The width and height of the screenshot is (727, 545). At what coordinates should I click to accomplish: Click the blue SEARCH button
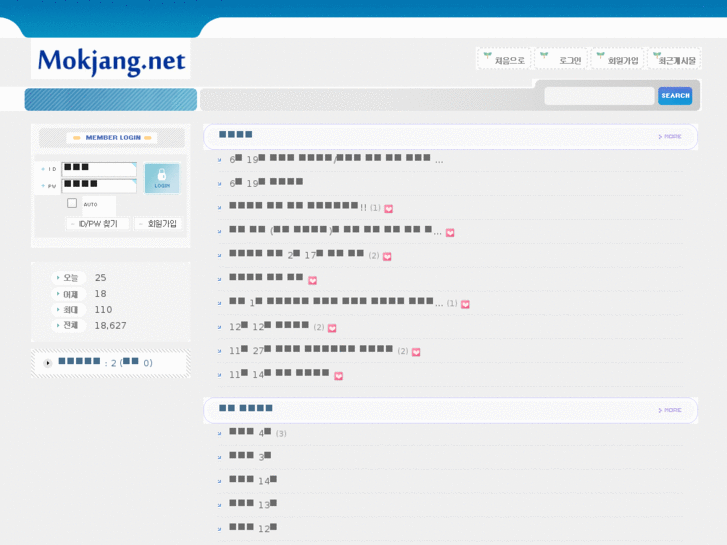point(675,96)
